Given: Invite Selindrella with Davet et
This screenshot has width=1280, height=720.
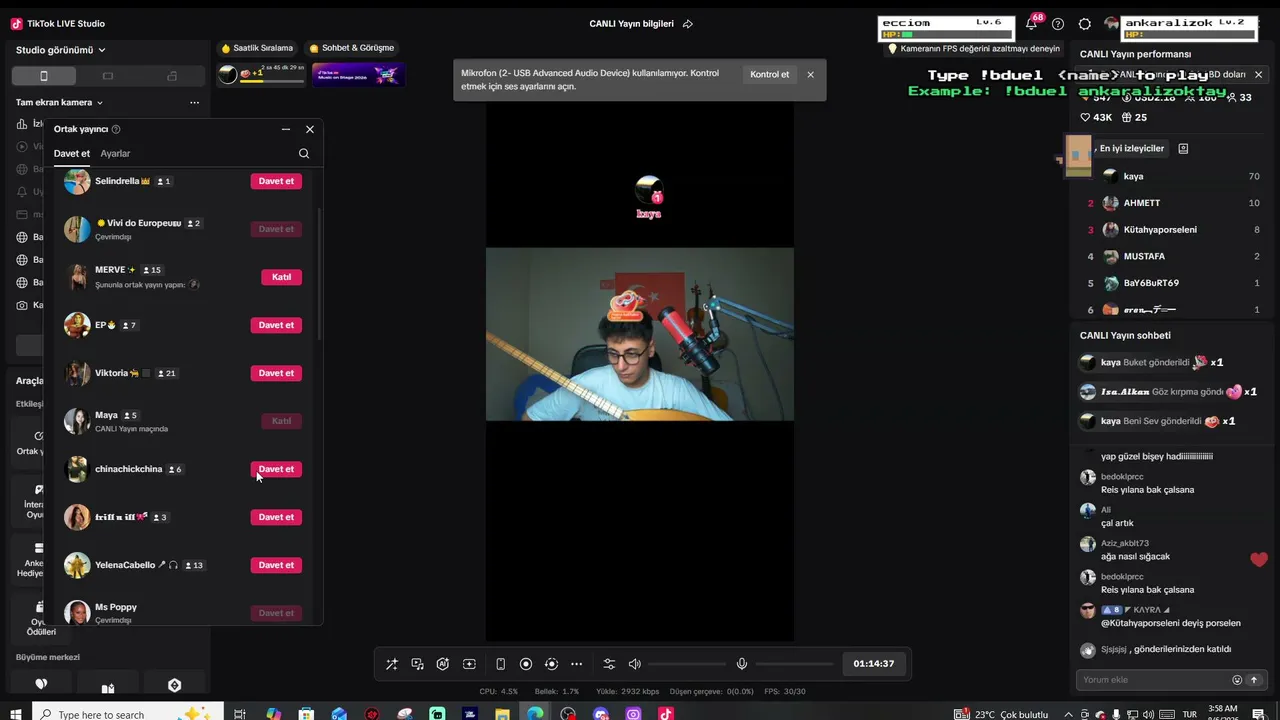Looking at the screenshot, I should pyautogui.click(x=276, y=181).
